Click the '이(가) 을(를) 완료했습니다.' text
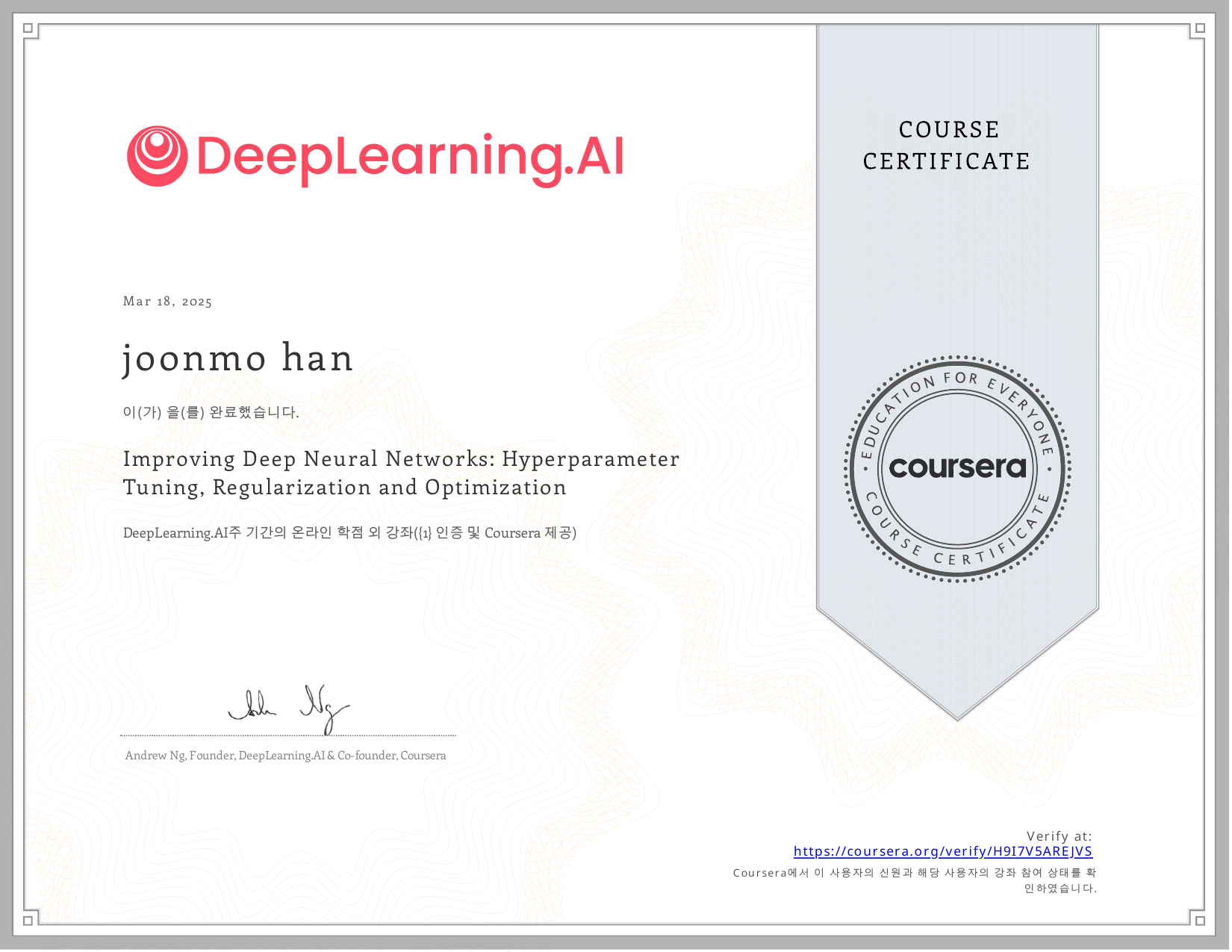 (211, 412)
